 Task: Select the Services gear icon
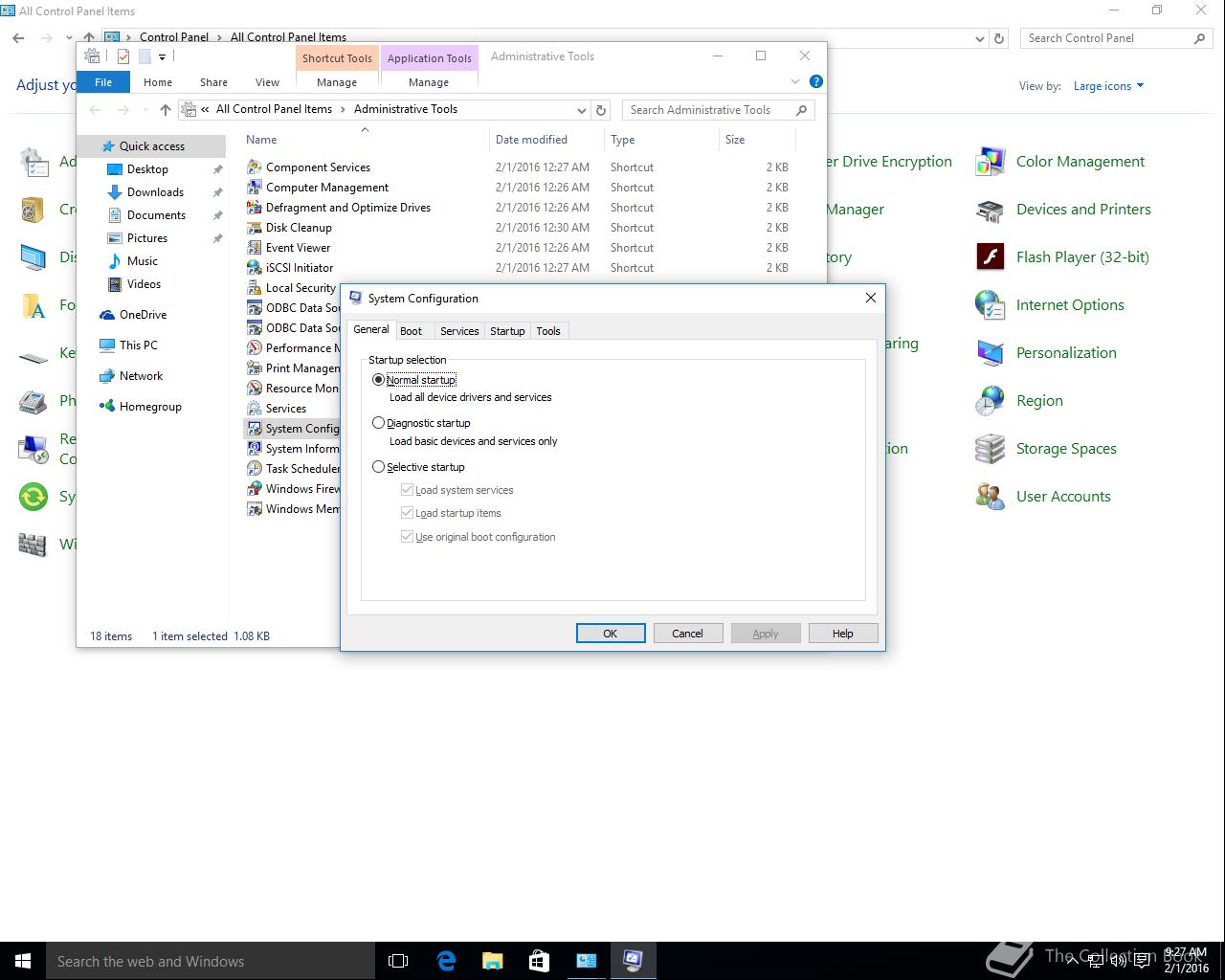(x=255, y=408)
